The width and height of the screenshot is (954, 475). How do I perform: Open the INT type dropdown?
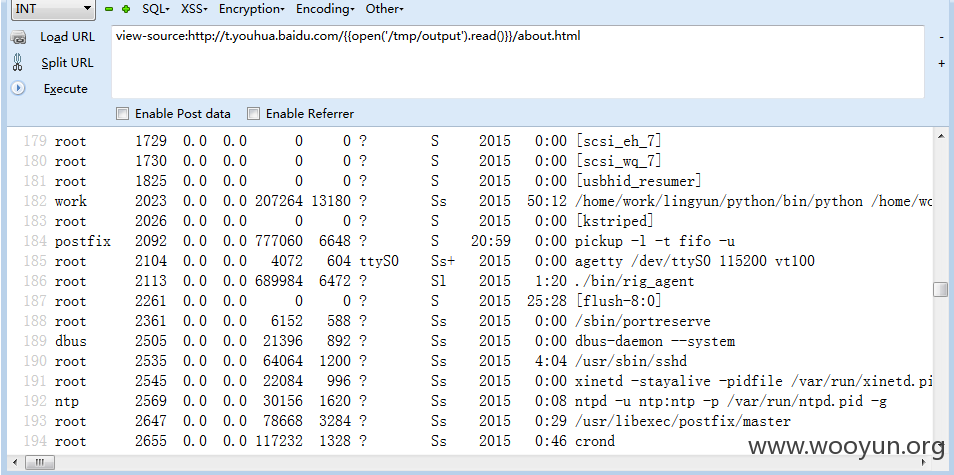[54, 9]
